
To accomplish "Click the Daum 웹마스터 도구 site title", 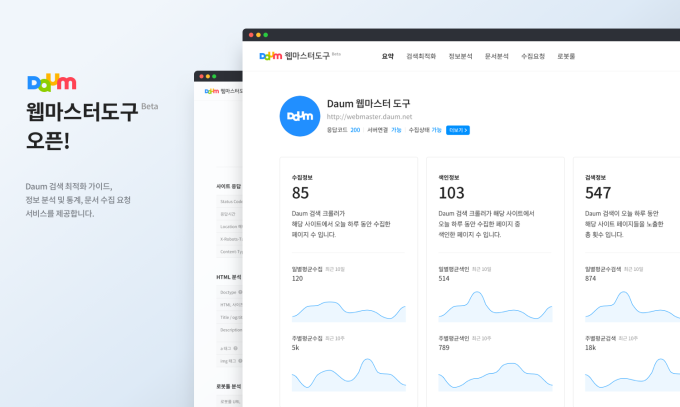I will [369, 104].
